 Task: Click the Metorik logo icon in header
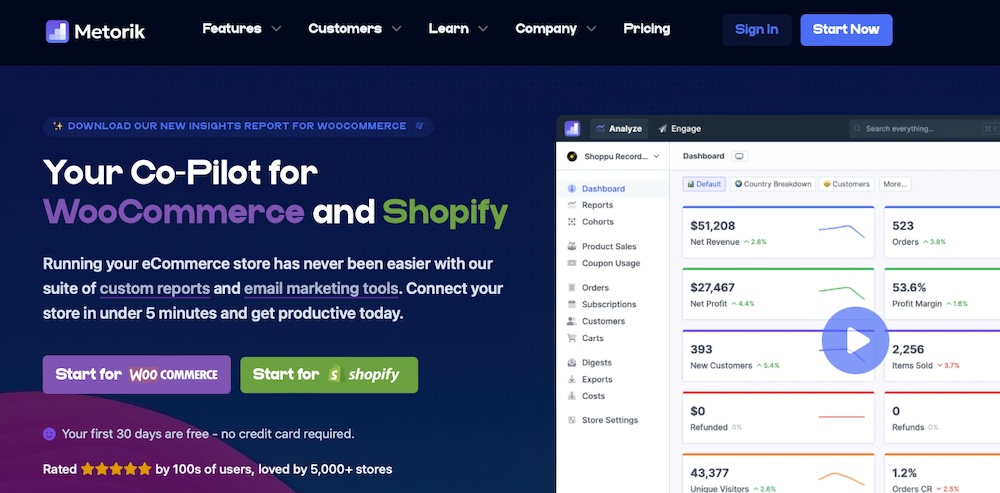57,31
